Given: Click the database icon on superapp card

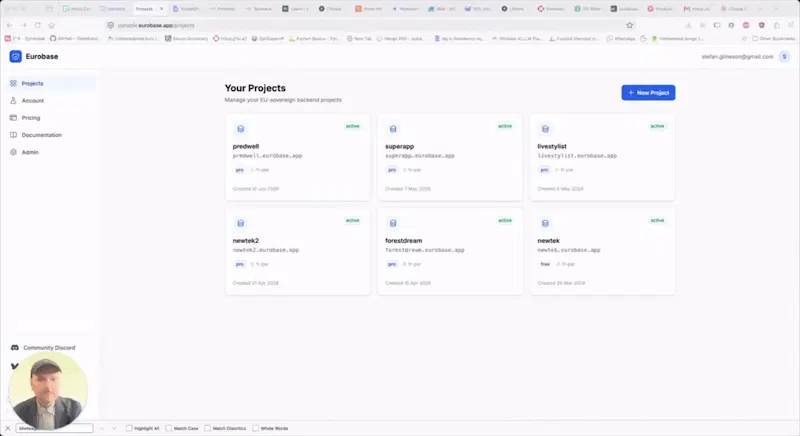Looking at the screenshot, I should click(393, 129).
